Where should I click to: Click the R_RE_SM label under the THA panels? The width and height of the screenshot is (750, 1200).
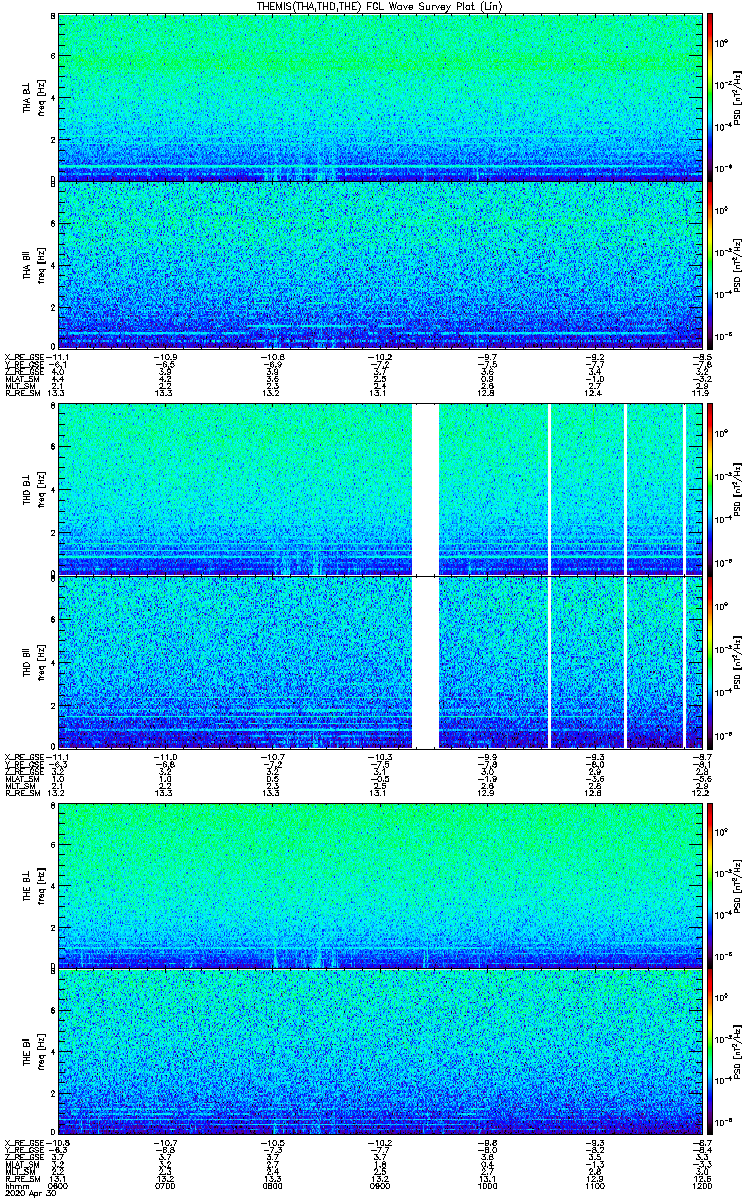(x=21, y=393)
